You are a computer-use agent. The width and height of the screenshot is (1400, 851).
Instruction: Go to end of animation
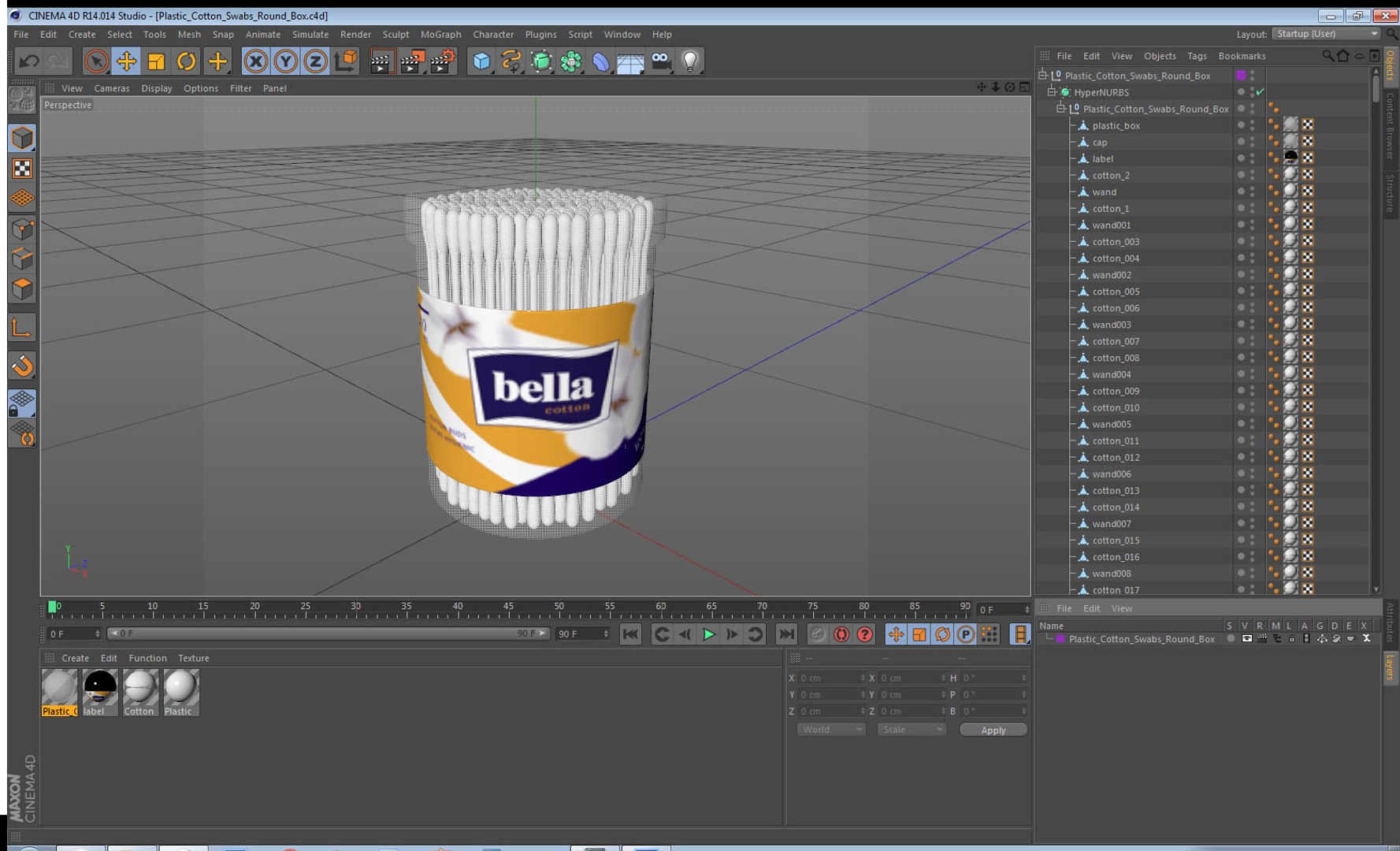pyautogui.click(x=786, y=634)
